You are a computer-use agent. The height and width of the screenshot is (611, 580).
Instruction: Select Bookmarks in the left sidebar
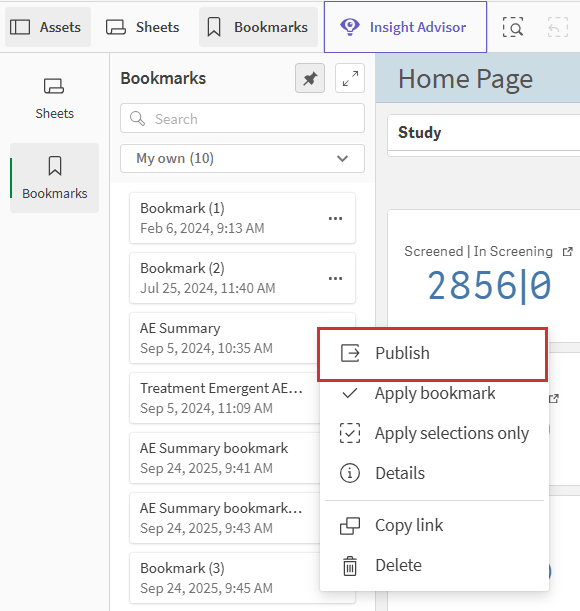pos(55,178)
